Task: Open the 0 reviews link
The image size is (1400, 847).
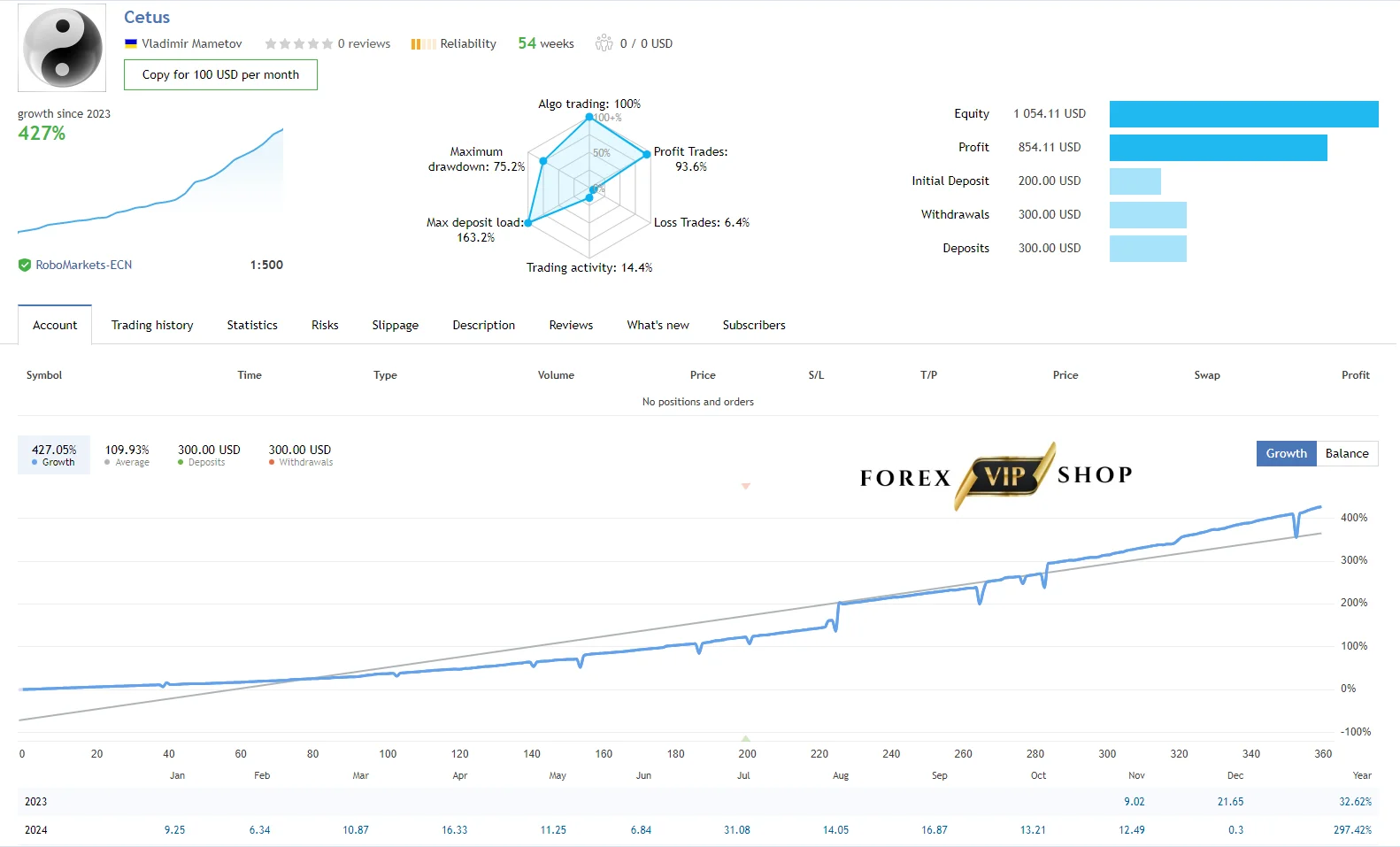Action: (364, 43)
